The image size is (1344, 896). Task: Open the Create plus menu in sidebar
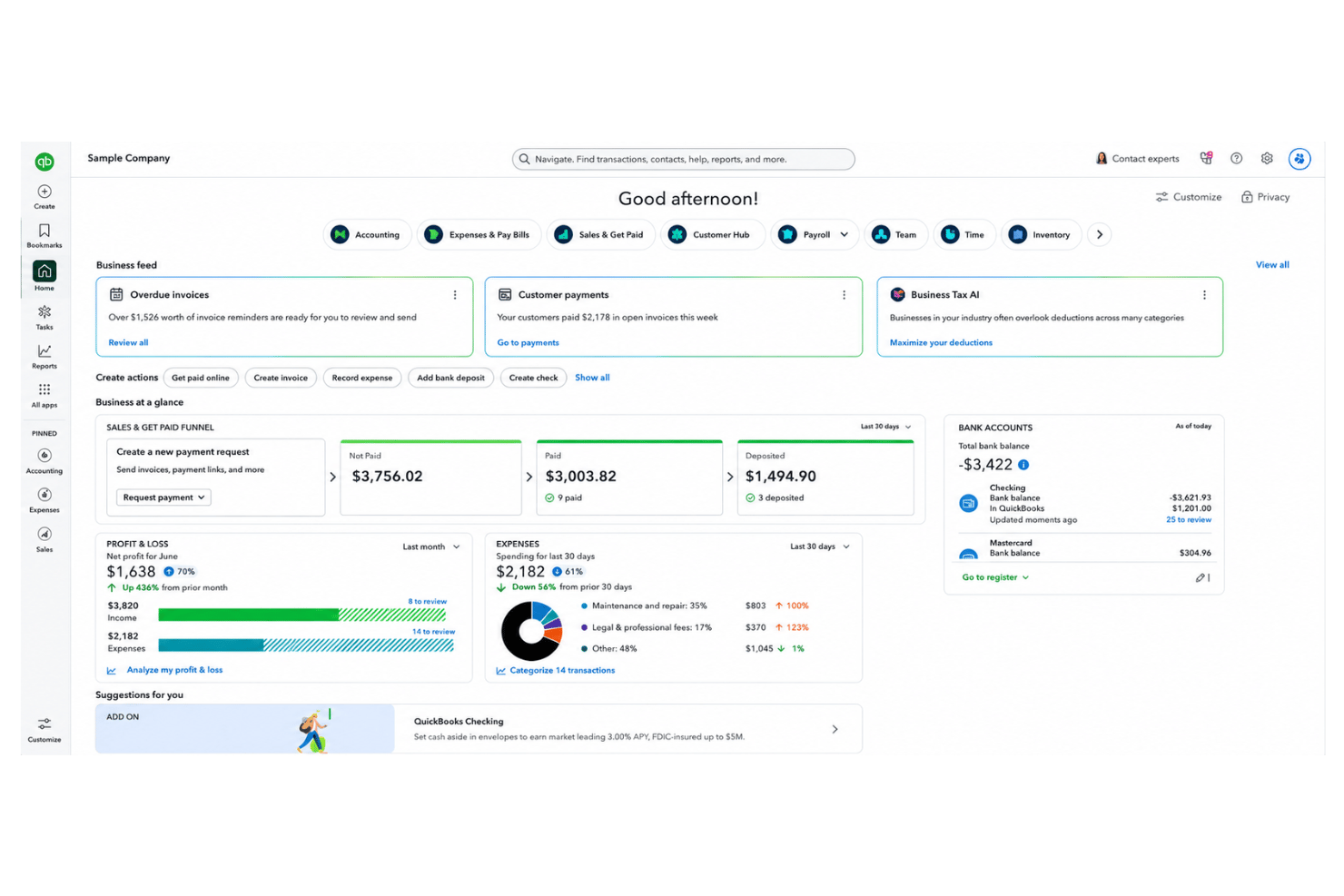[44, 197]
